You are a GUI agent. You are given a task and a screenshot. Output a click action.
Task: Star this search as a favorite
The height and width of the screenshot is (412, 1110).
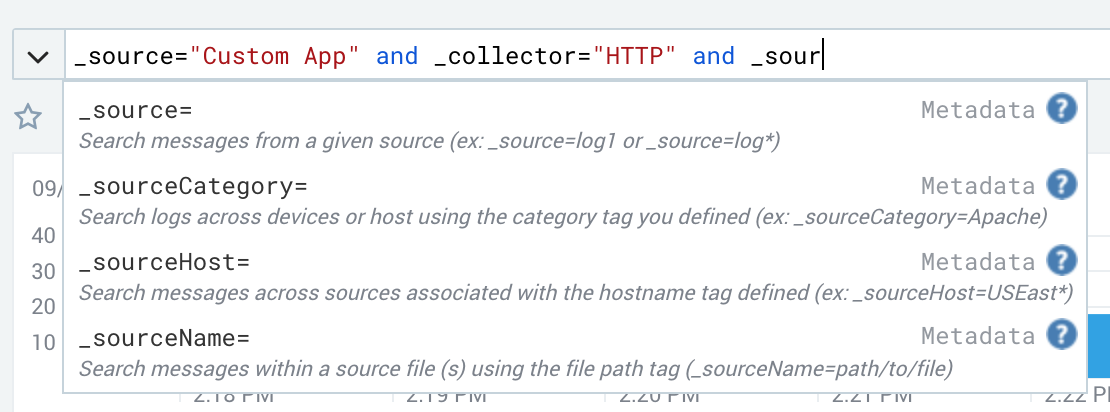[28, 117]
